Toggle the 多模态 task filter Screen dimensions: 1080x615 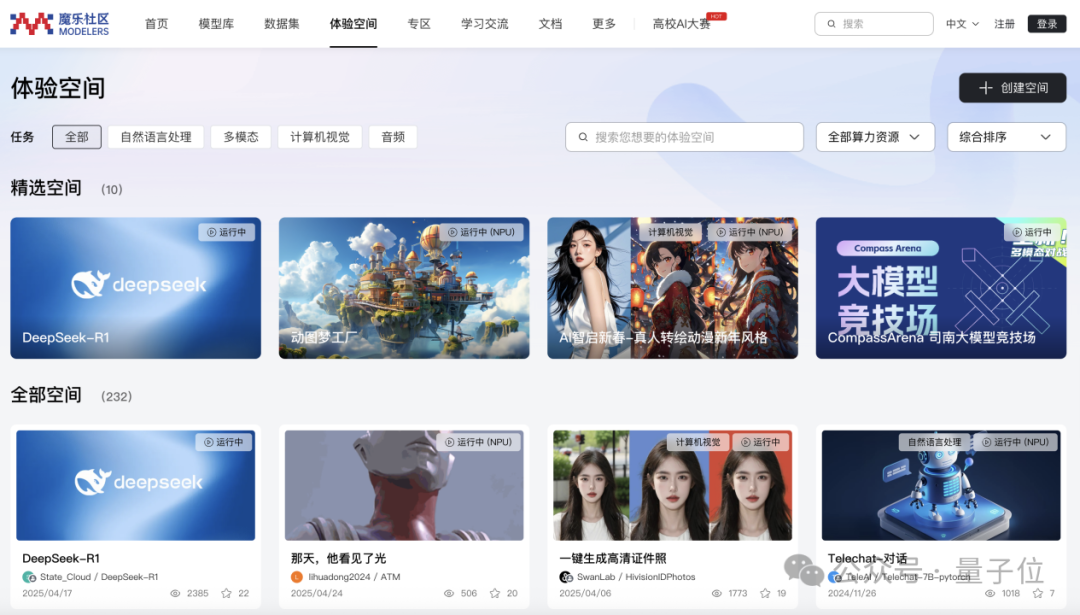click(x=240, y=137)
